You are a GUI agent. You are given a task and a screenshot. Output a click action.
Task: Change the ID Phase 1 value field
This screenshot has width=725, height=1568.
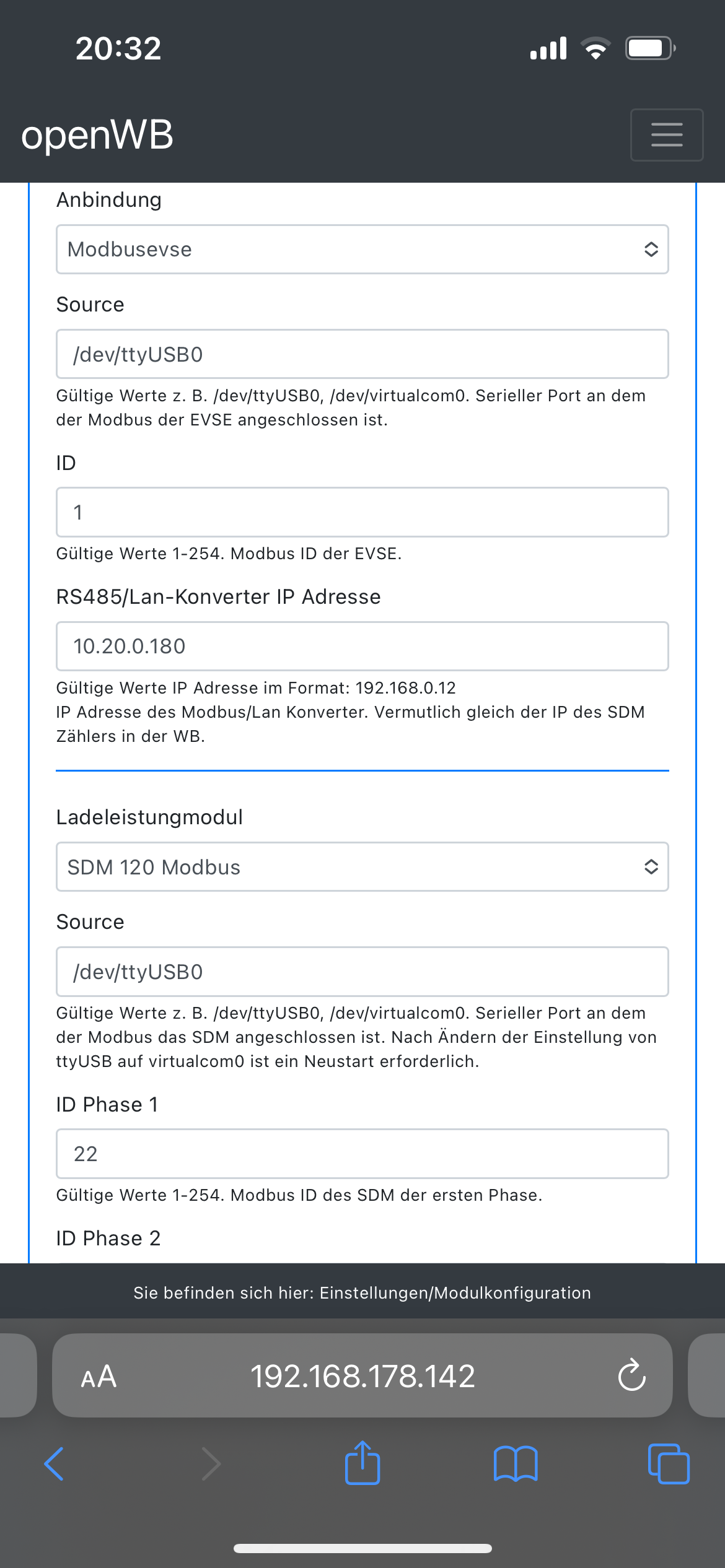coord(362,1154)
